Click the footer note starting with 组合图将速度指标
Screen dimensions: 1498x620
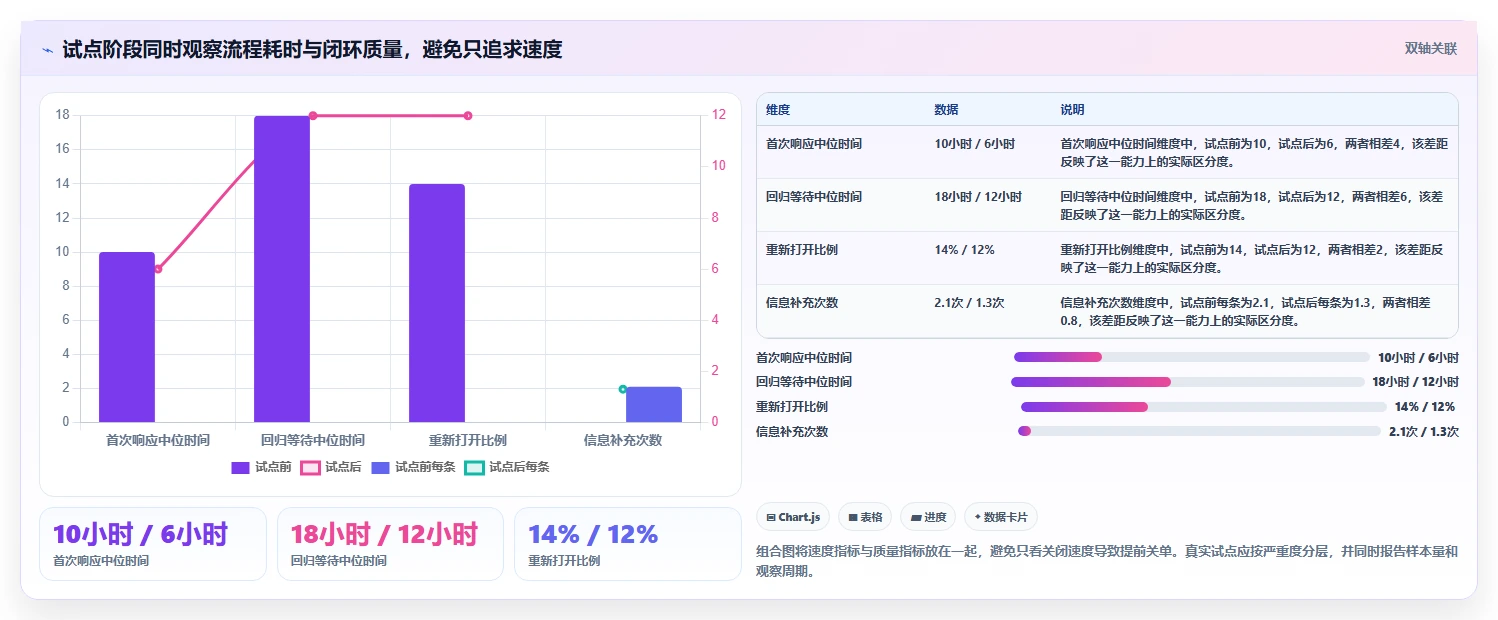[1108, 561]
